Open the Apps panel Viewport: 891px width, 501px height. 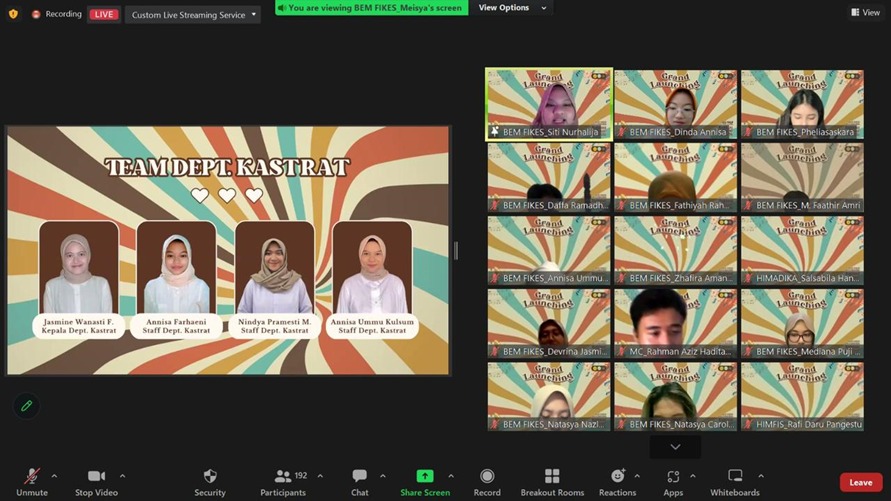[673, 477]
